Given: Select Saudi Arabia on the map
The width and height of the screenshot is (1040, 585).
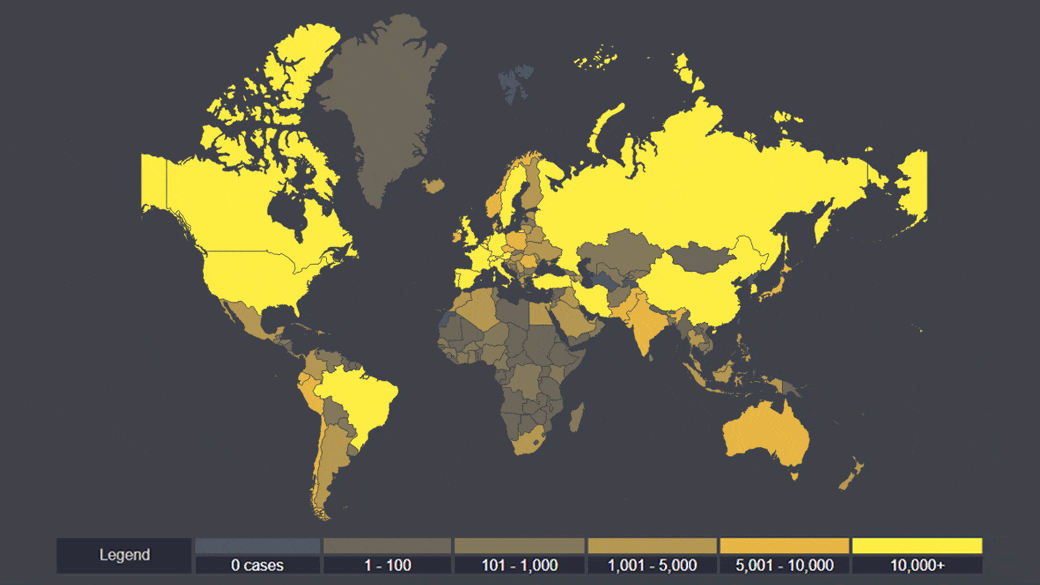Looking at the screenshot, I should point(576,320).
